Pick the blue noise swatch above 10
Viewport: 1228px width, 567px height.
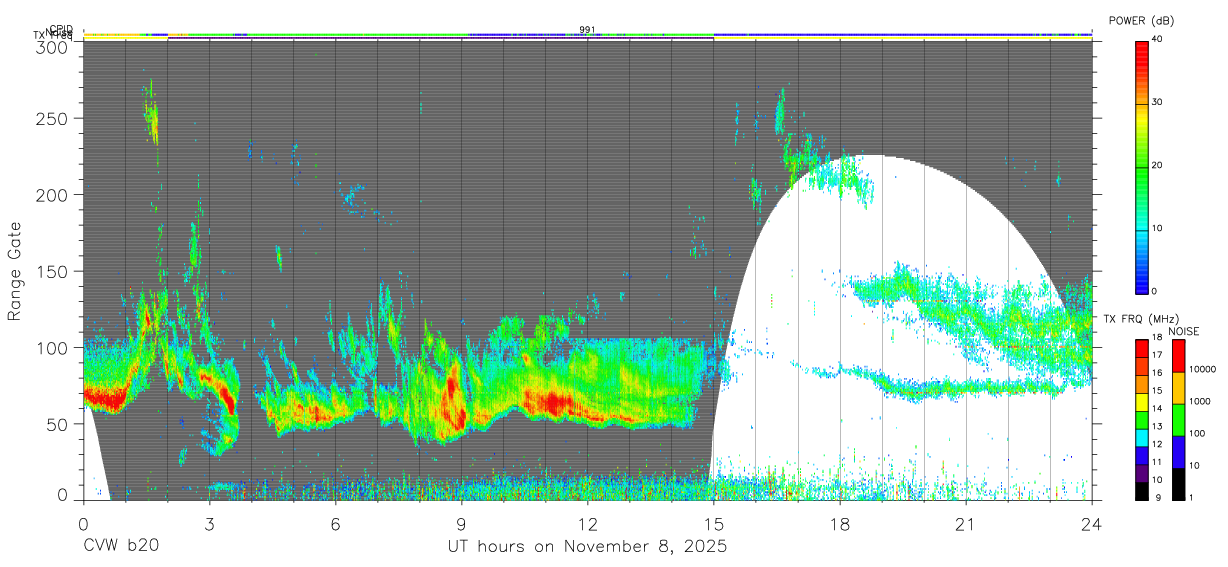point(1178,450)
